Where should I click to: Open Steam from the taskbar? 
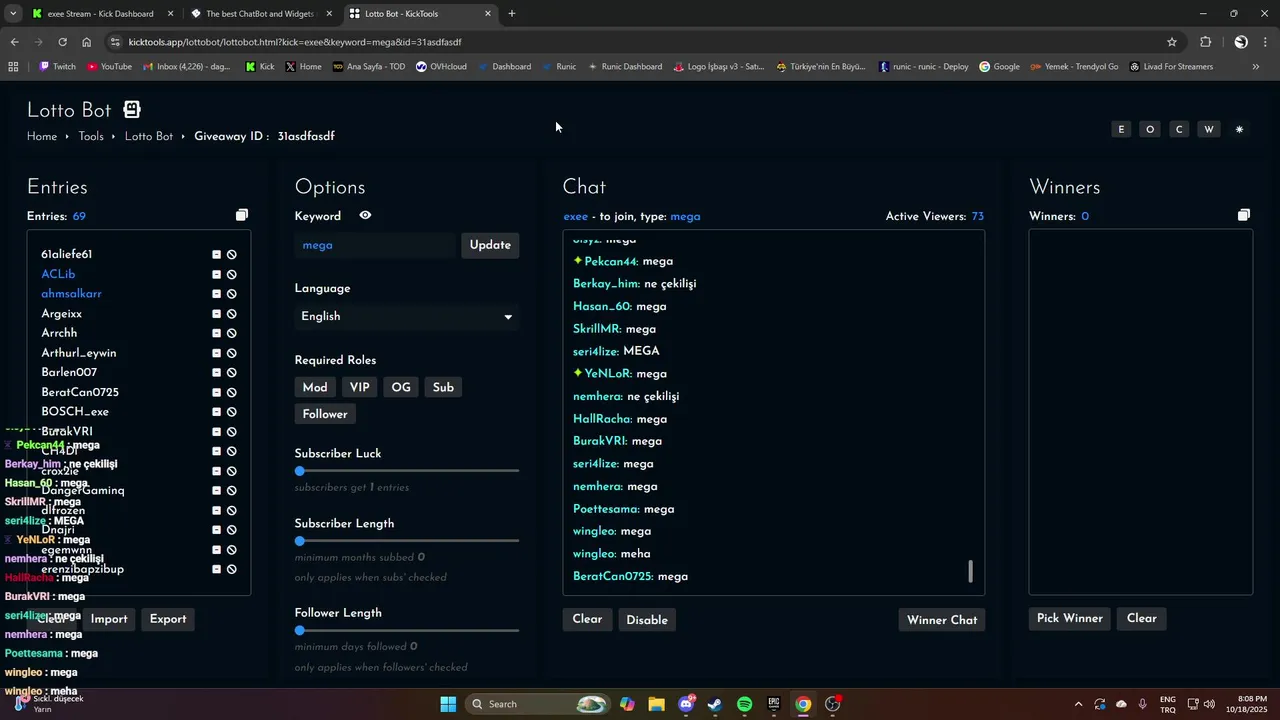715,704
